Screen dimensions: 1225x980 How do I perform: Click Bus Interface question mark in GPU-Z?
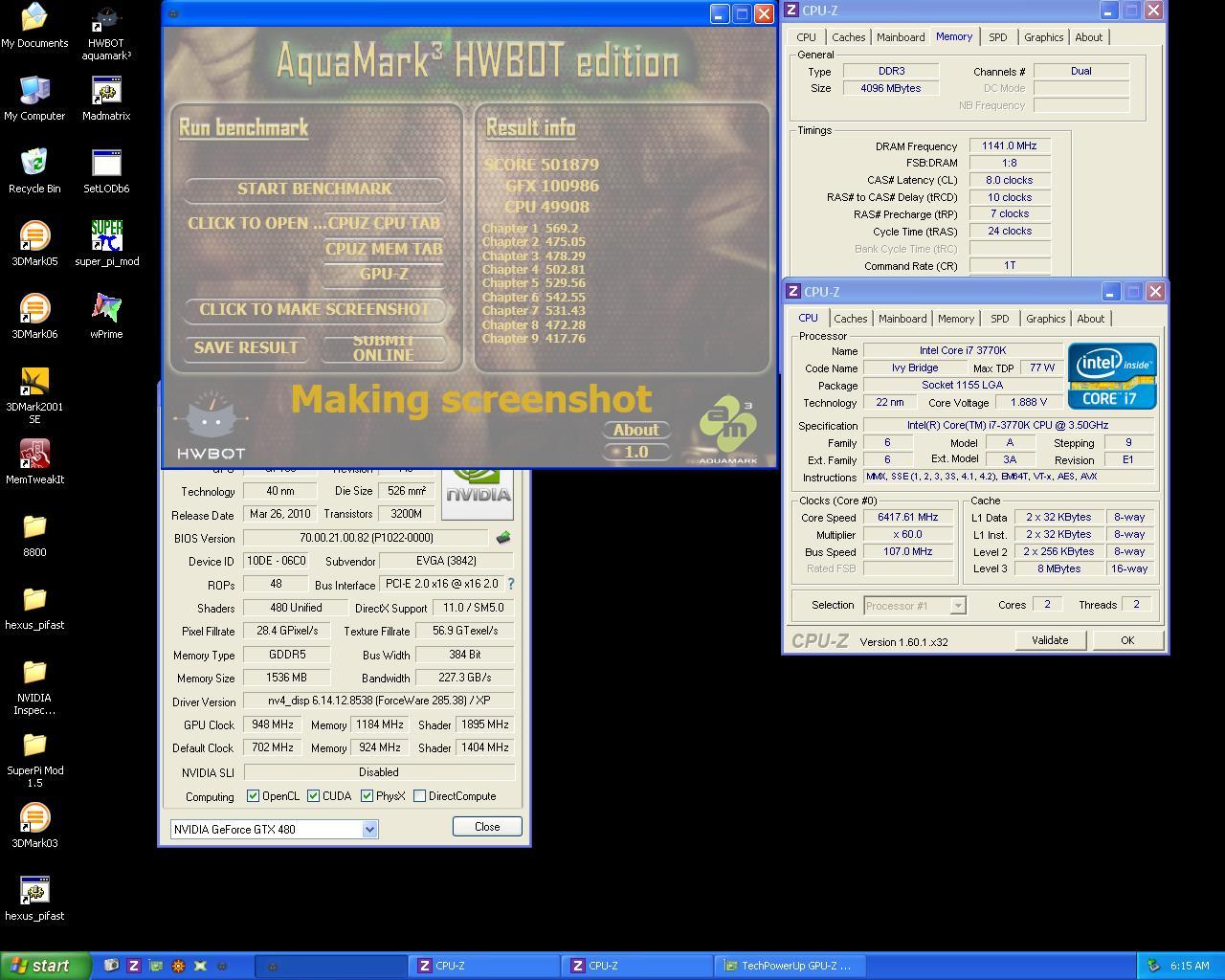point(510,584)
